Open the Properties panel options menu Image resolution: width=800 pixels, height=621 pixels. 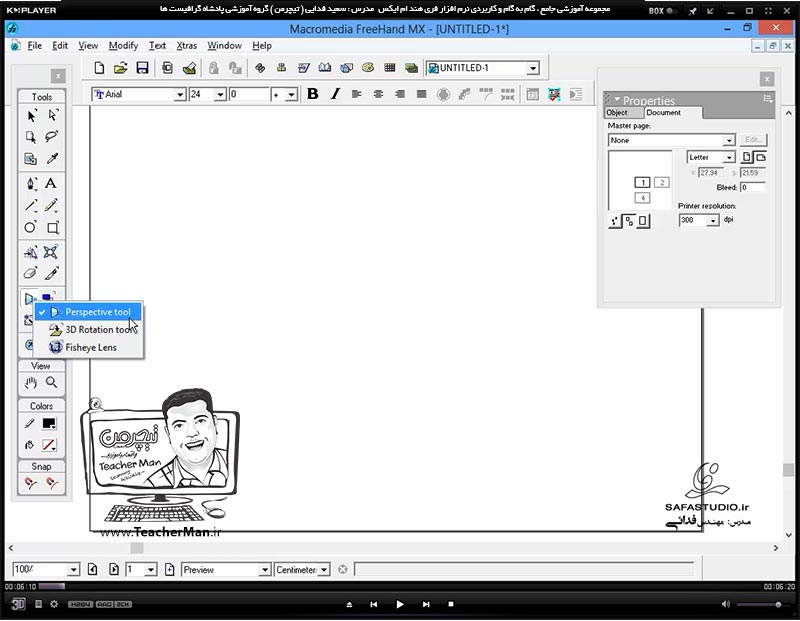point(767,99)
